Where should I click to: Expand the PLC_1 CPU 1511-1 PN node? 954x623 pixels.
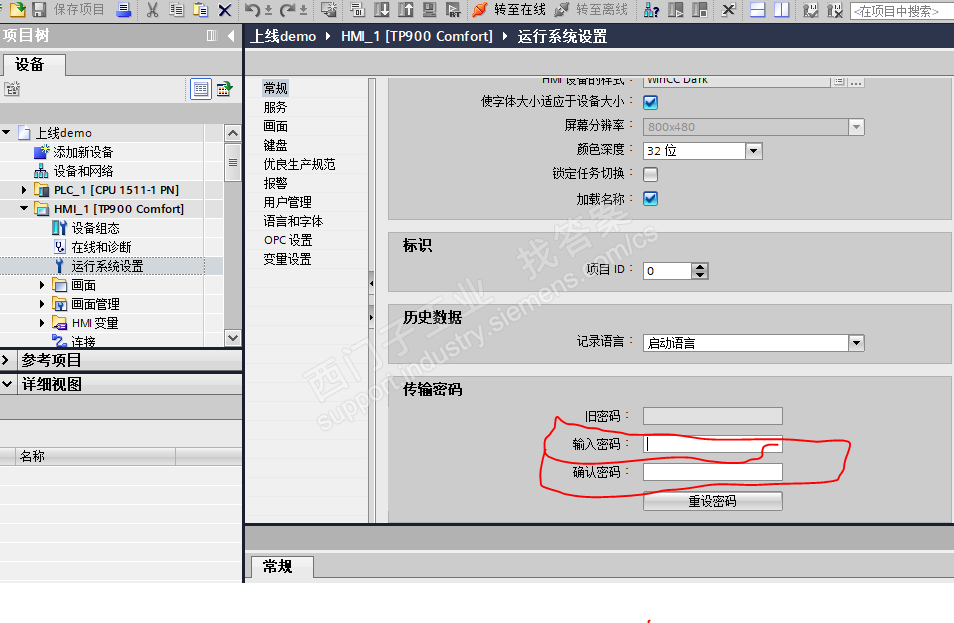[x=24, y=190]
